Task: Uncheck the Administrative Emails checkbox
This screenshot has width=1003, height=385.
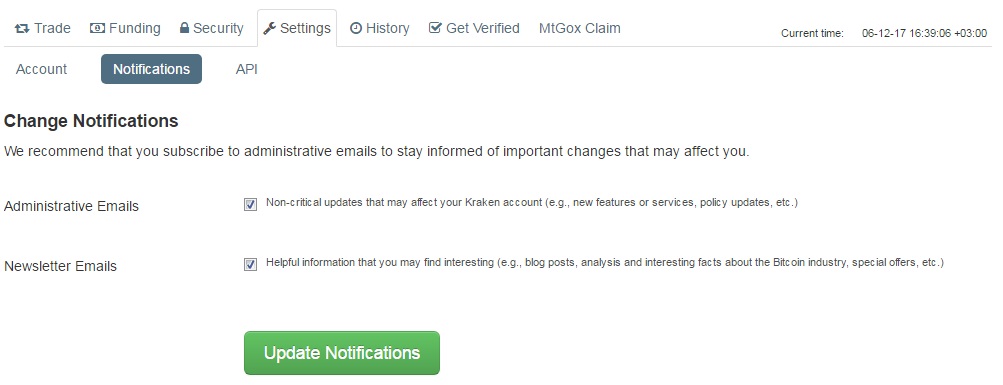Action: tap(250, 204)
